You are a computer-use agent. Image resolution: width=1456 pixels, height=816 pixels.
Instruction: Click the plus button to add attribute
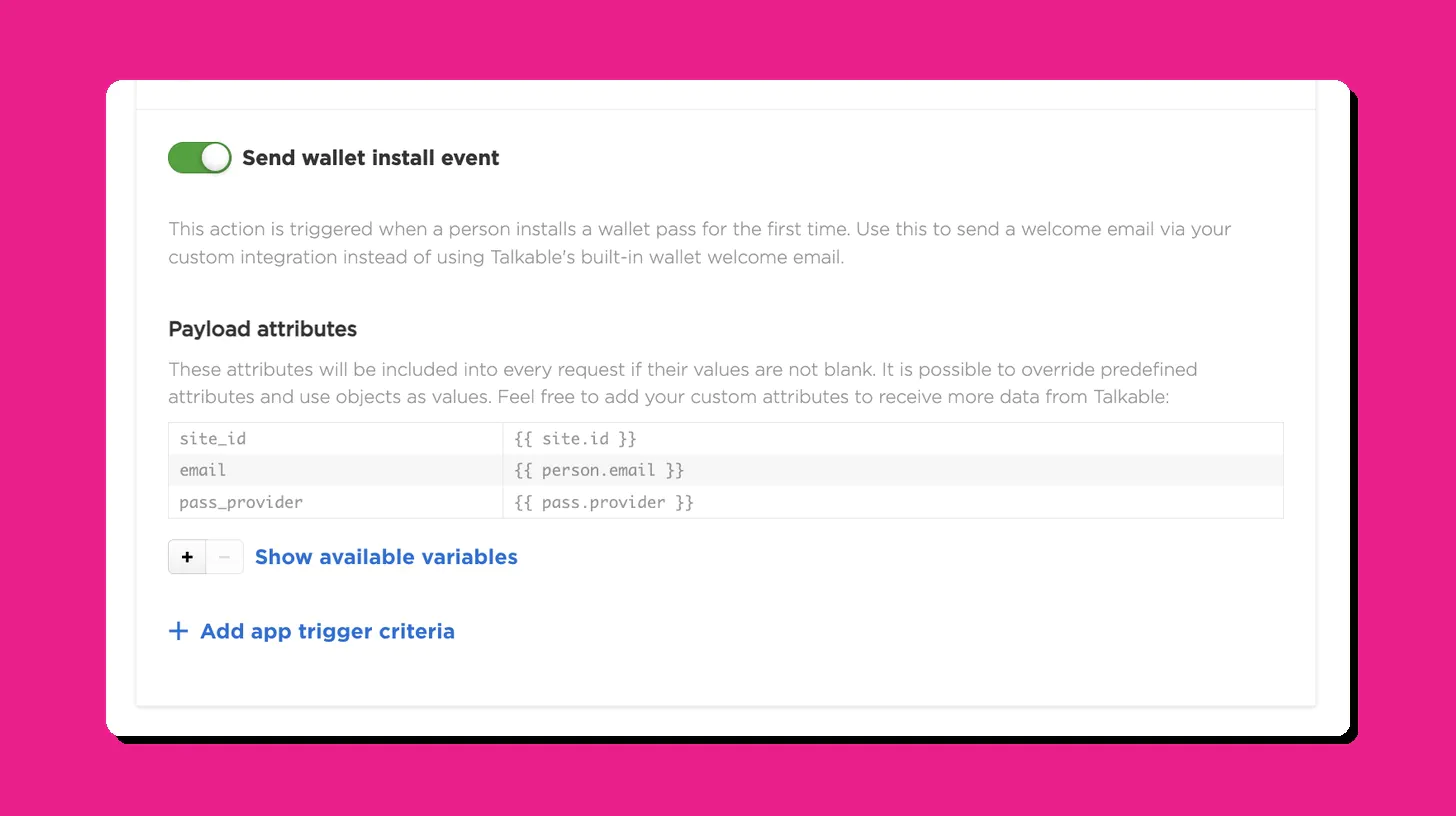tap(187, 557)
